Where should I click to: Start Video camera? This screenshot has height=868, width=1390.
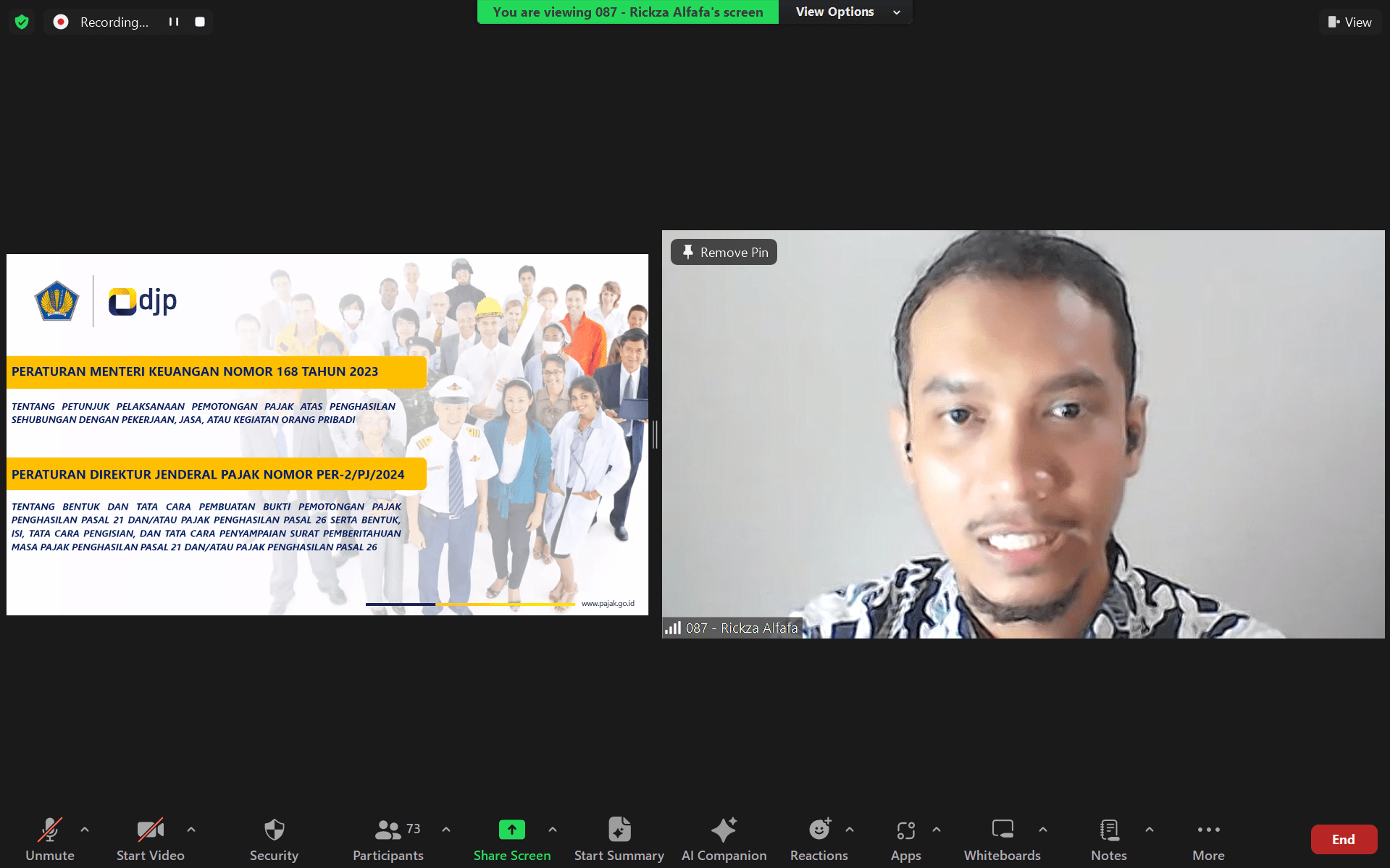[151, 840]
